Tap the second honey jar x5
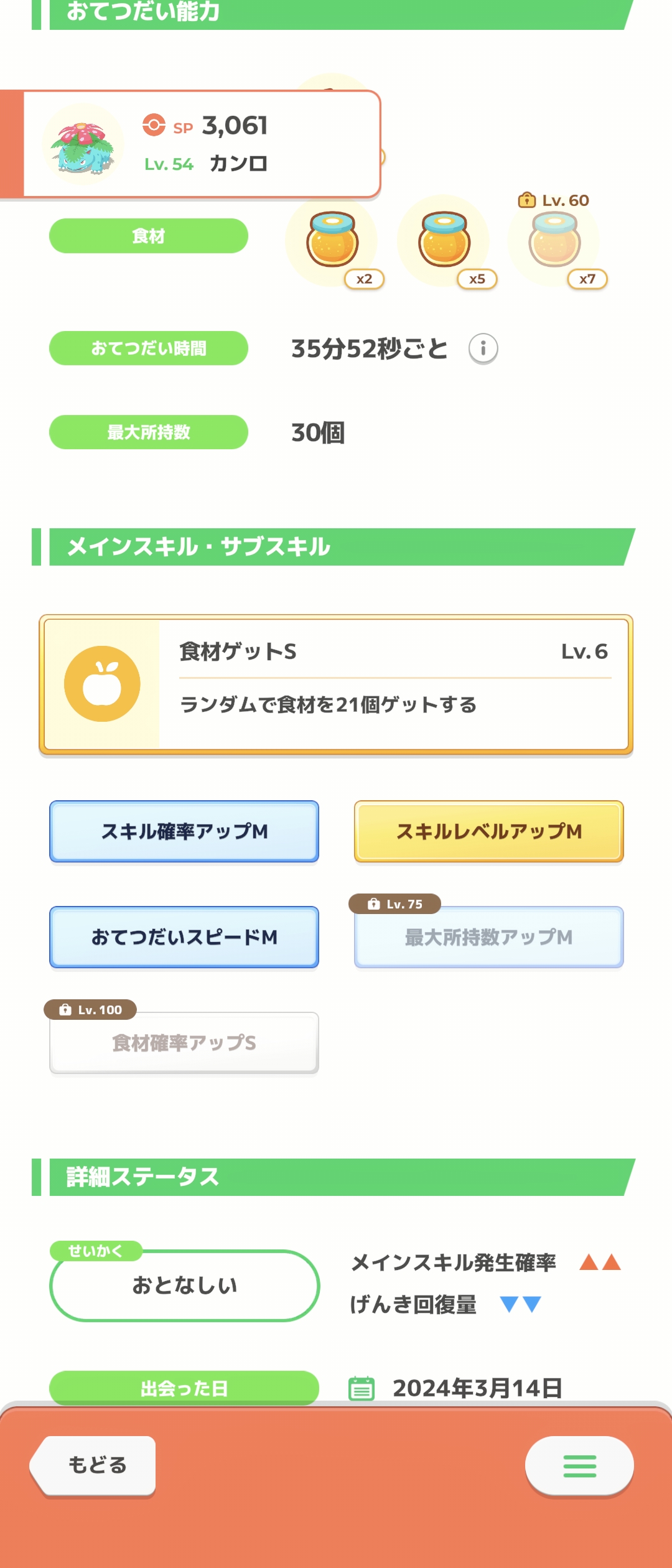672x1568 pixels. pos(444,240)
